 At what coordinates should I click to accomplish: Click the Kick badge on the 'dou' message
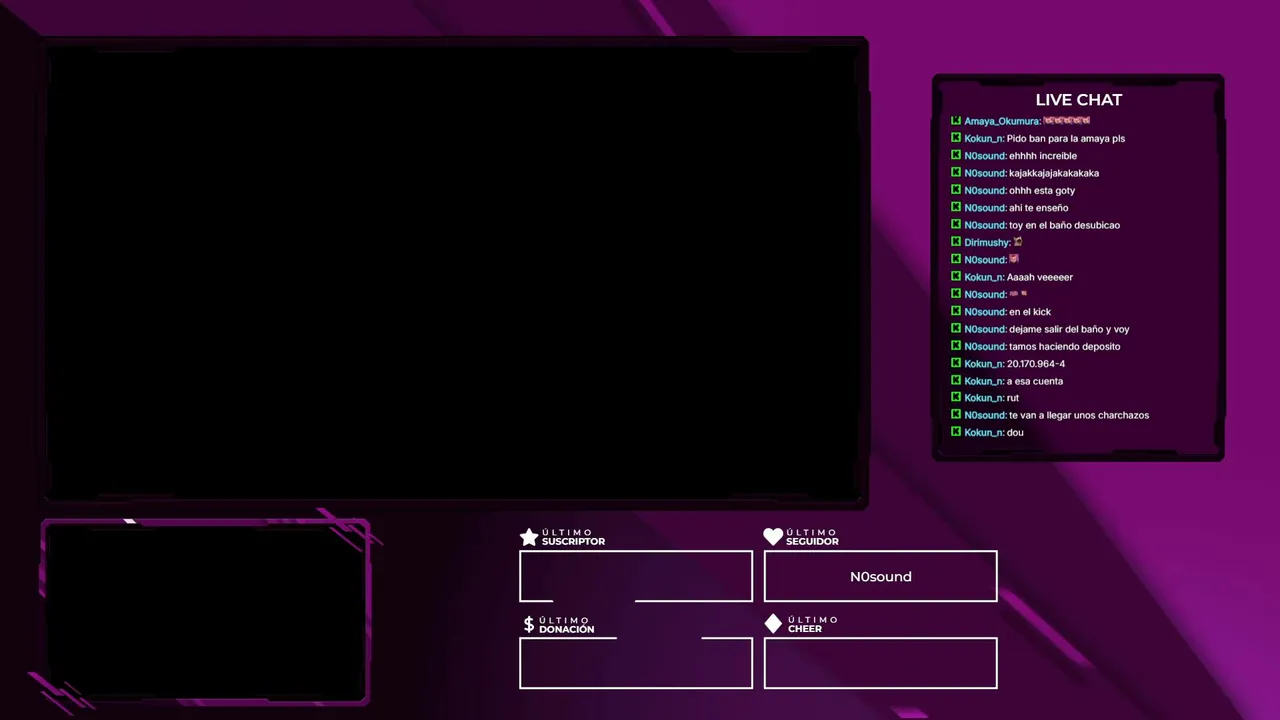pos(956,432)
